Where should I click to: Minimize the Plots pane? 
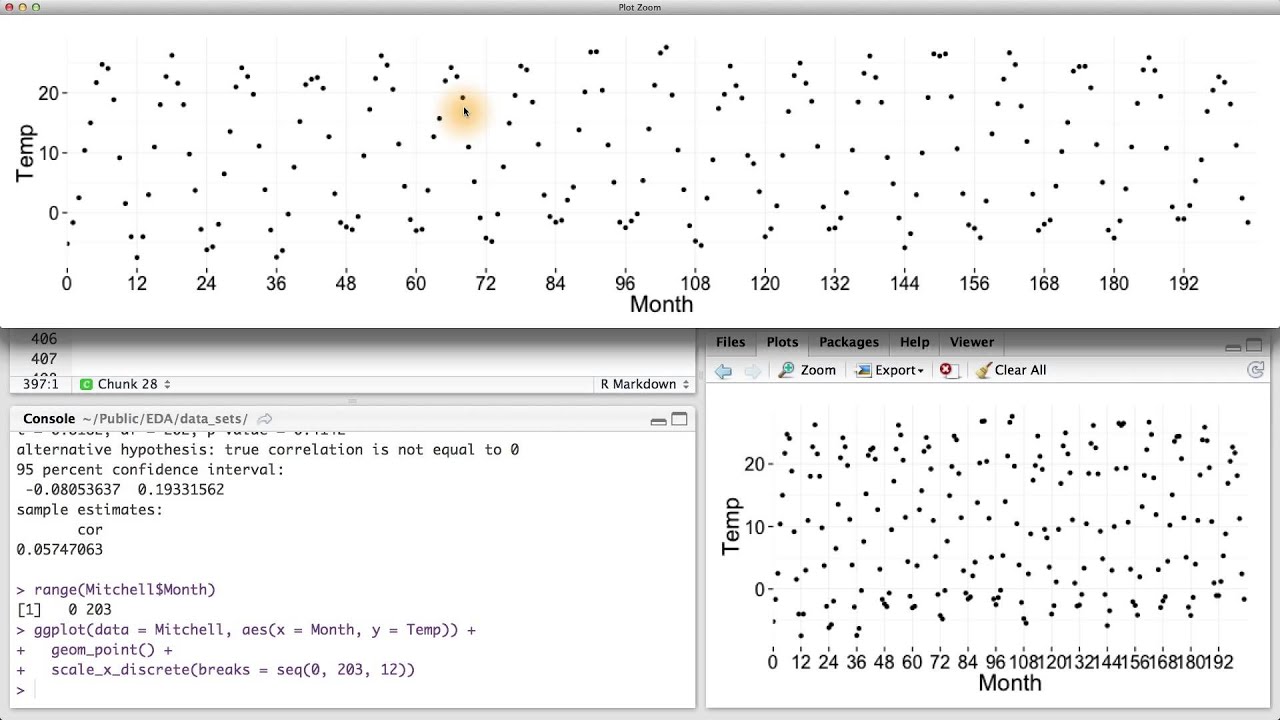[x=1233, y=346]
